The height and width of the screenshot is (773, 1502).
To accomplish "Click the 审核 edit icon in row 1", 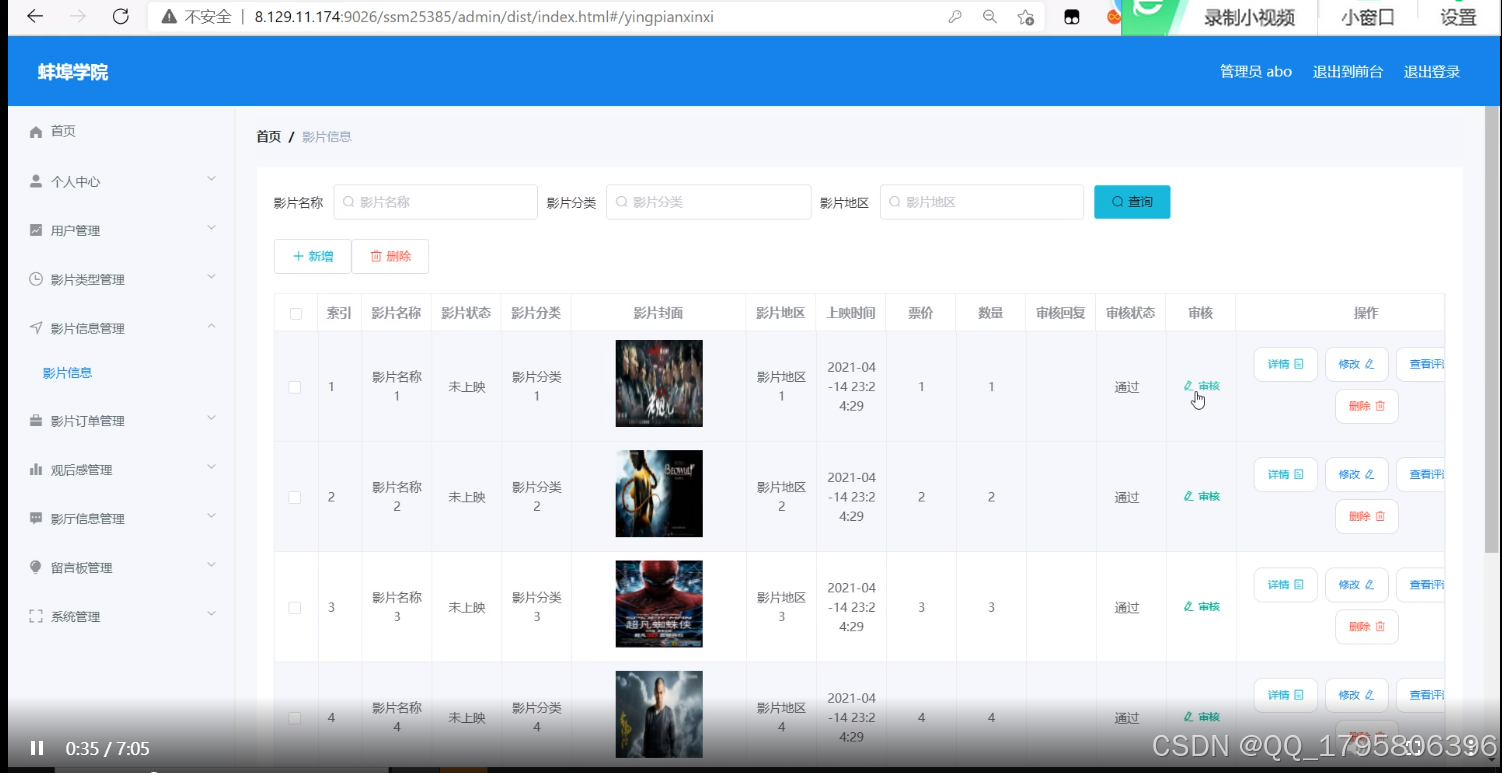I will click(x=1188, y=386).
